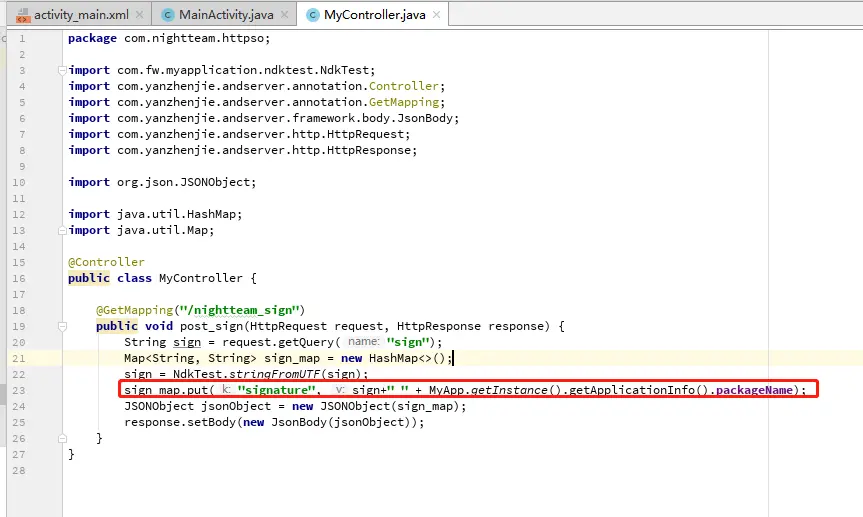Click the class icon on MyController.java tab

[313, 15]
